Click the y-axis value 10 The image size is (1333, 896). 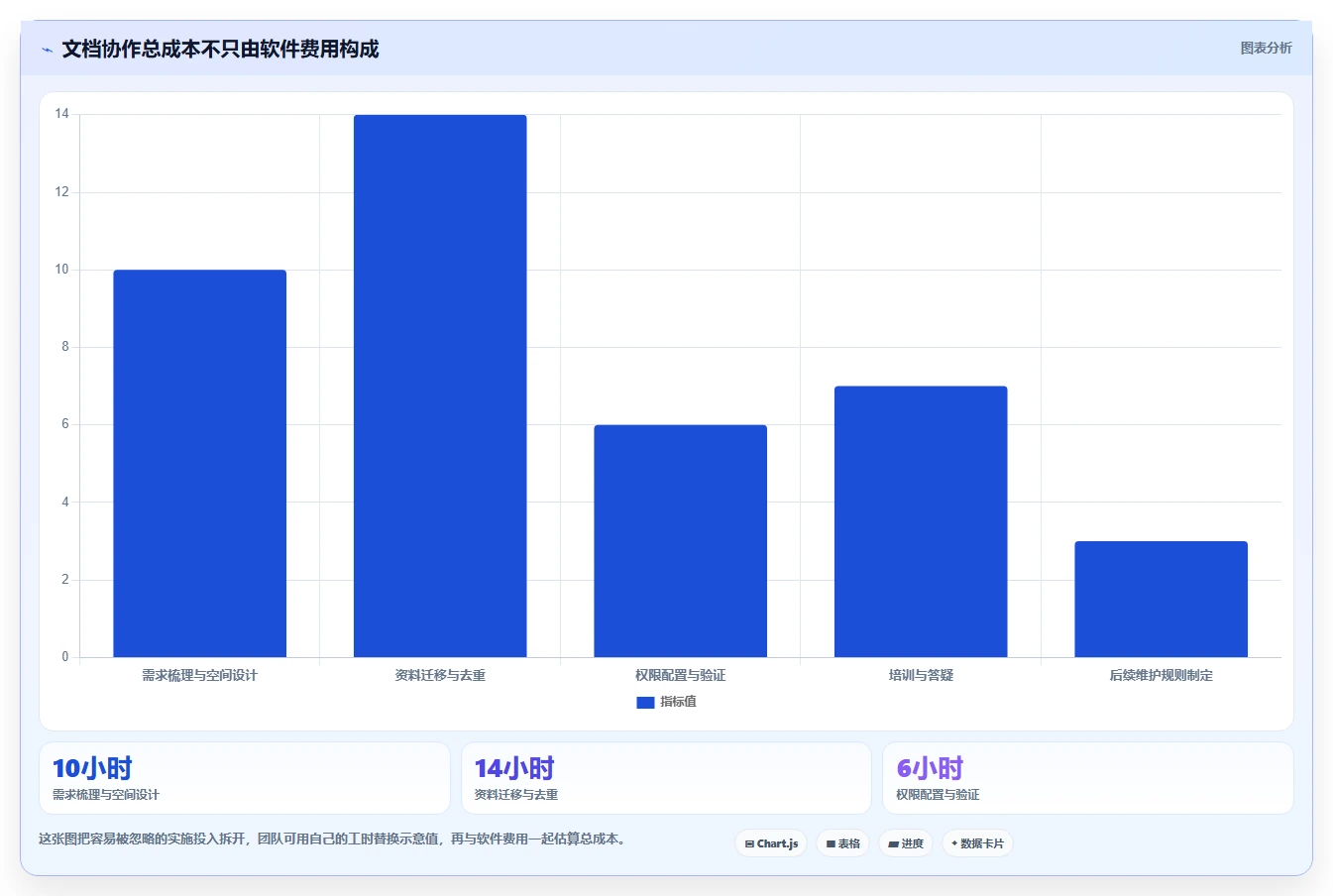coord(62,270)
